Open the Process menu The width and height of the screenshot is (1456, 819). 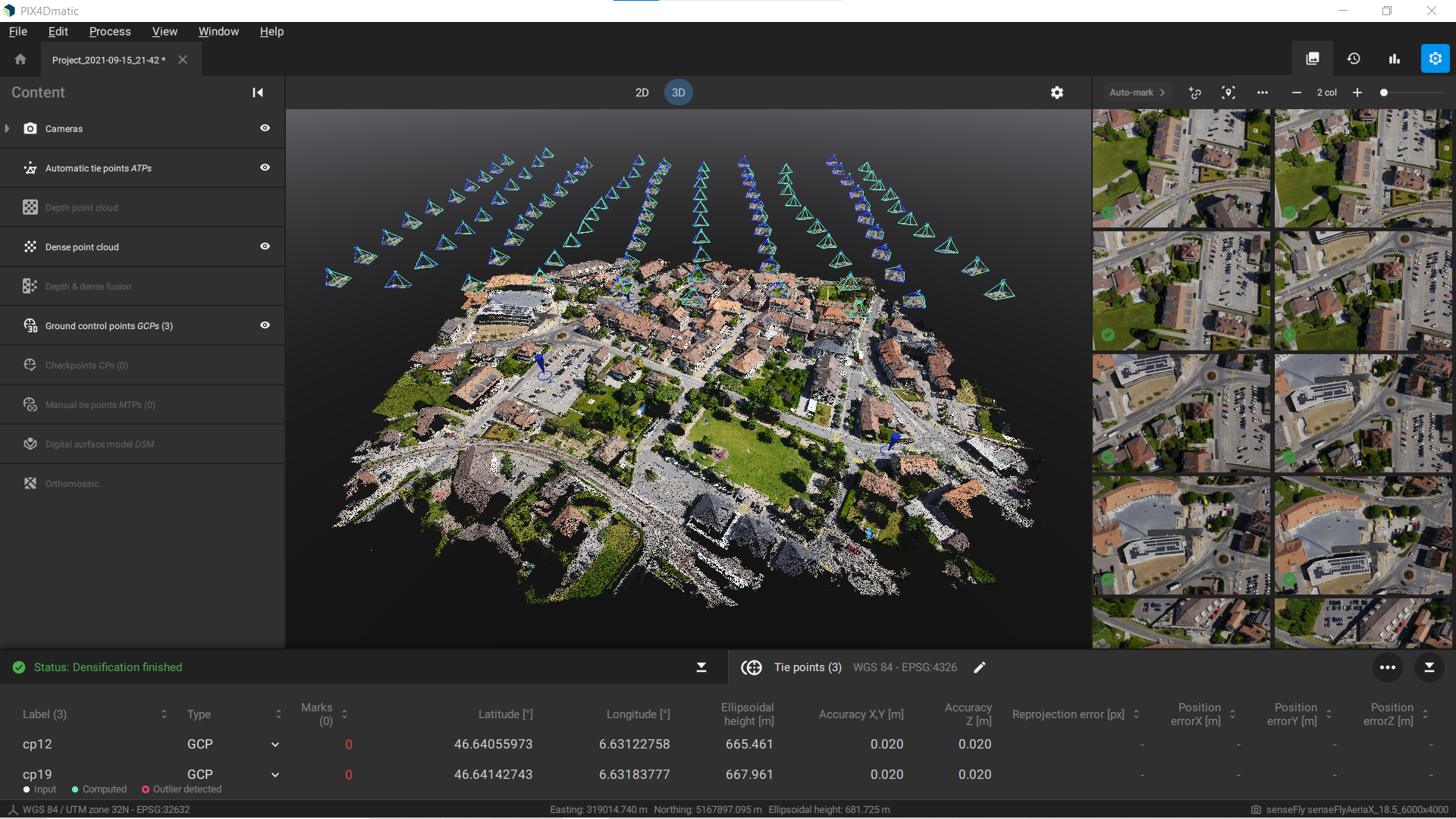coord(110,31)
